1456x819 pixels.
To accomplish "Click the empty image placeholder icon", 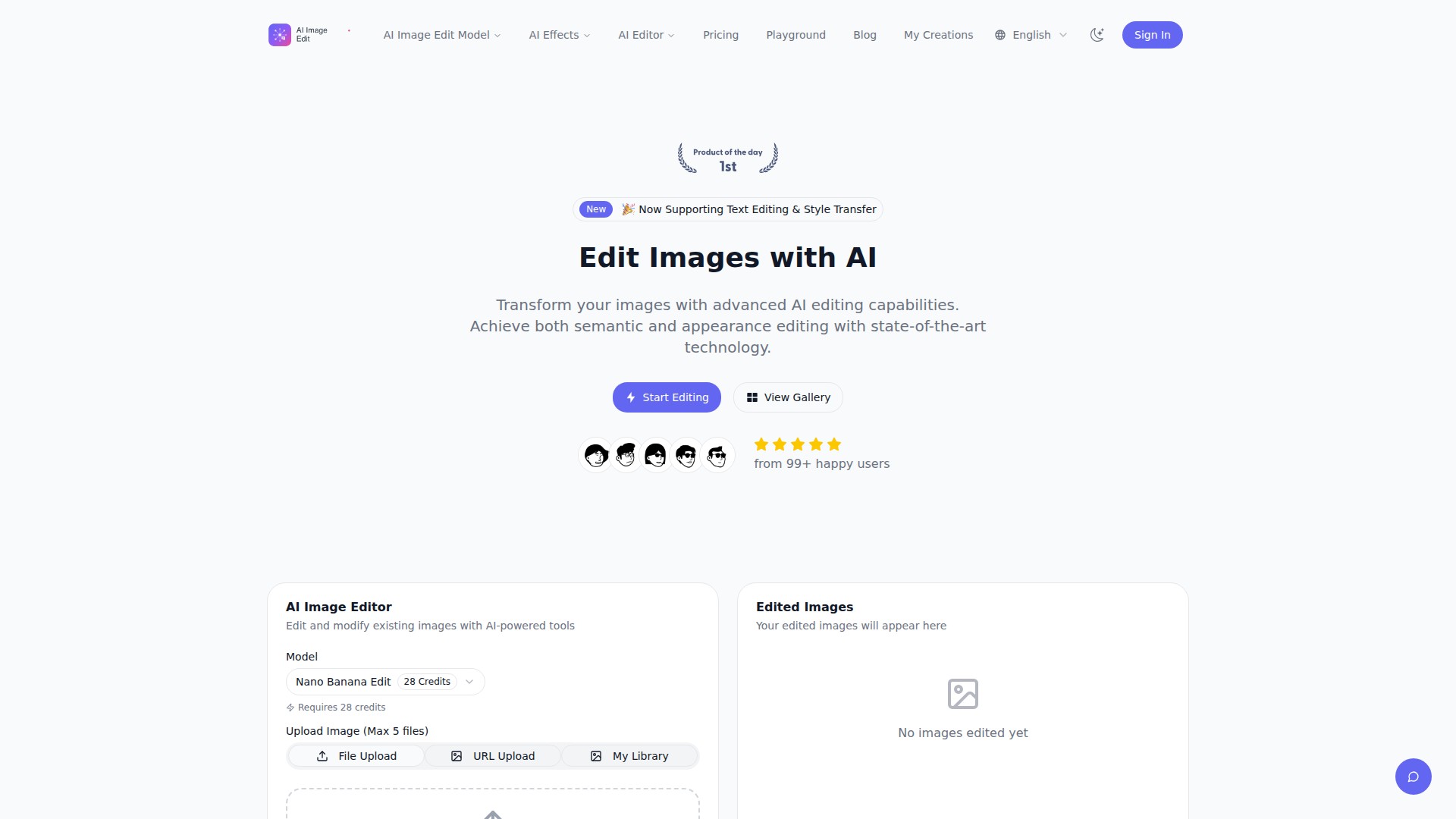I will coord(962,694).
